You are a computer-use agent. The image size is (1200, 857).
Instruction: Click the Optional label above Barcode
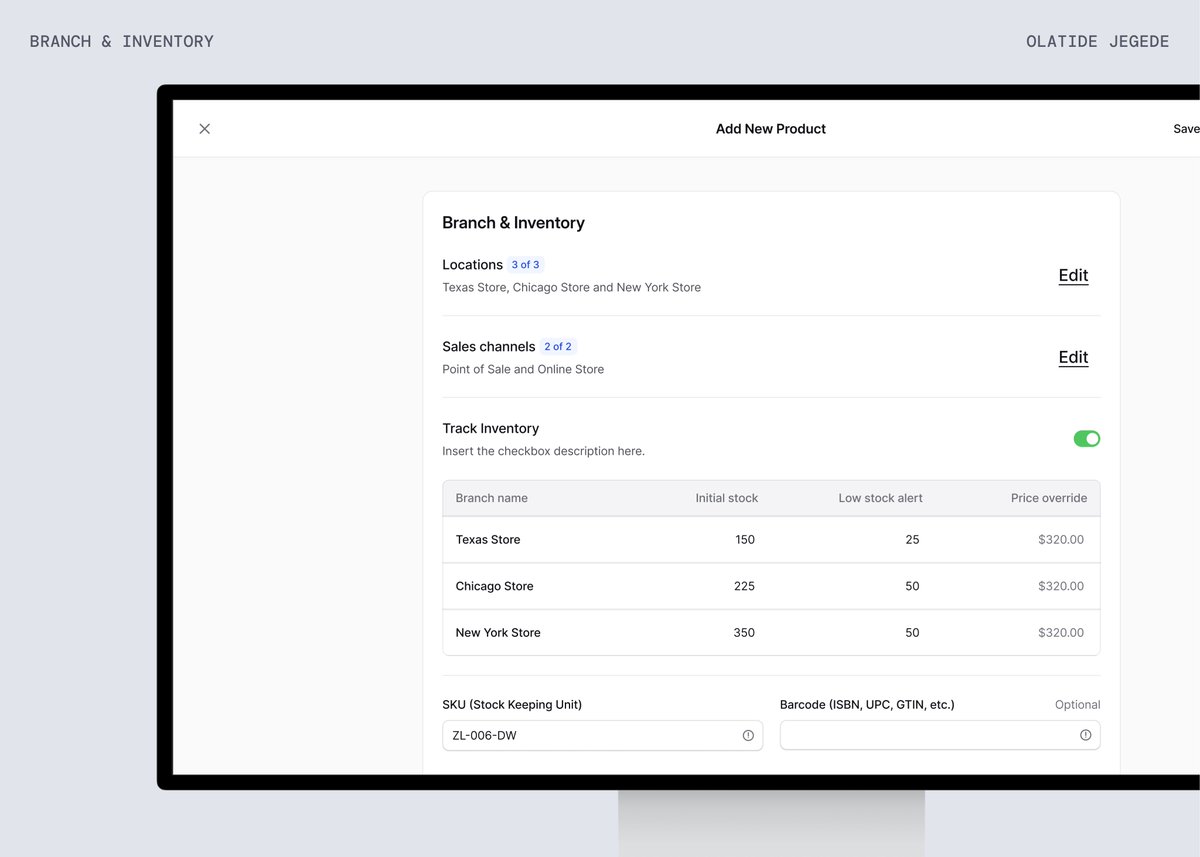point(1077,705)
